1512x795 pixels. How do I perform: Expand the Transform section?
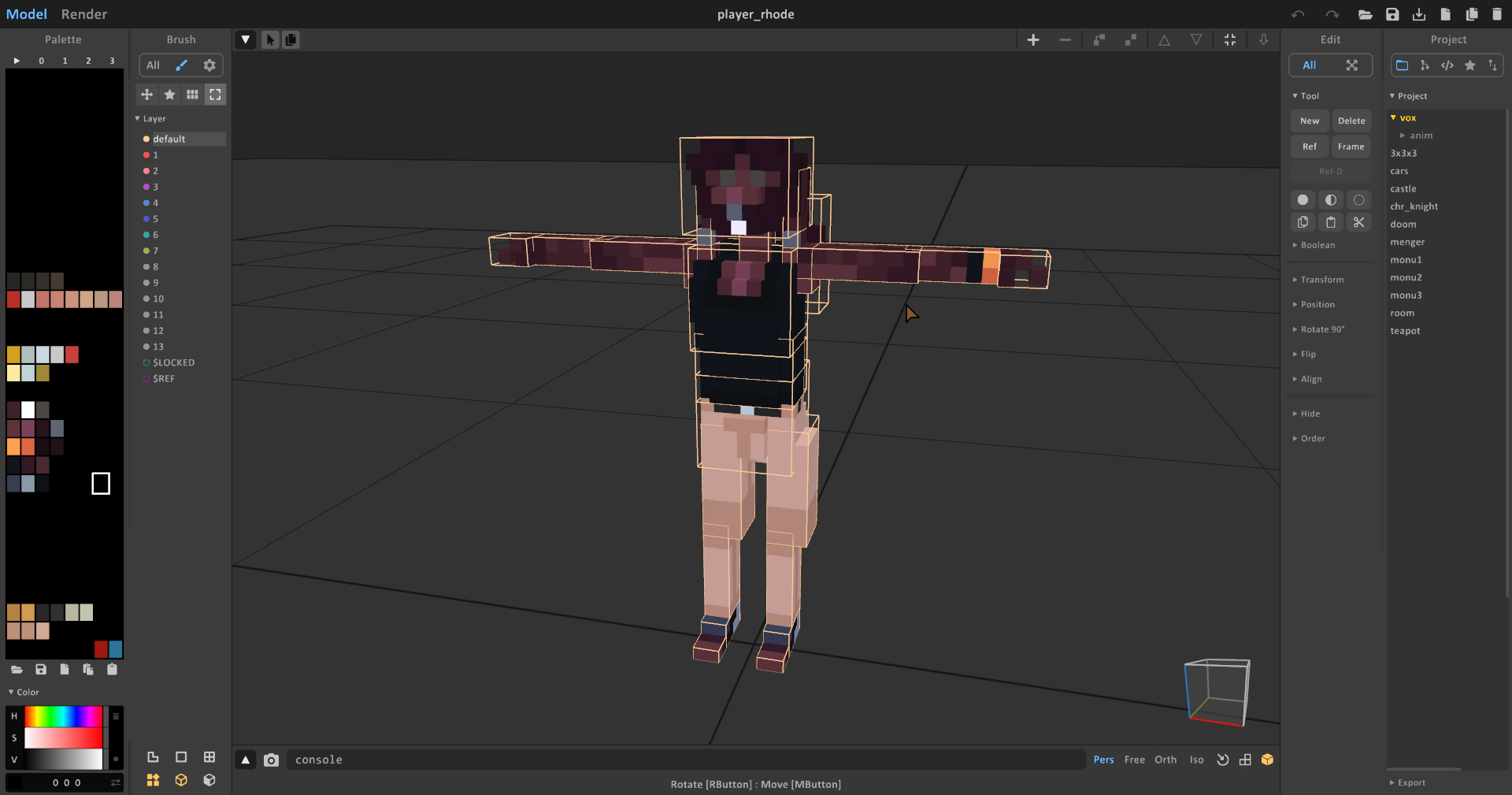click(x=1321, y=280)
